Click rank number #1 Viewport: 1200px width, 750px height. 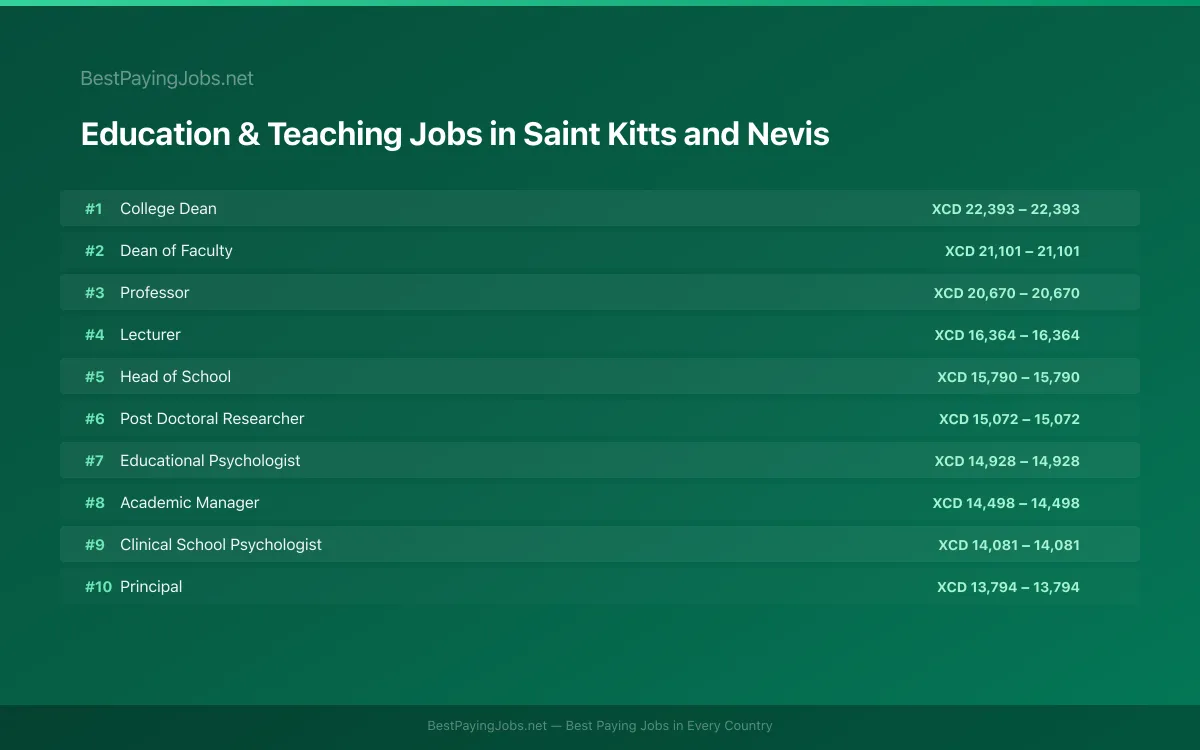pos(93,209)
